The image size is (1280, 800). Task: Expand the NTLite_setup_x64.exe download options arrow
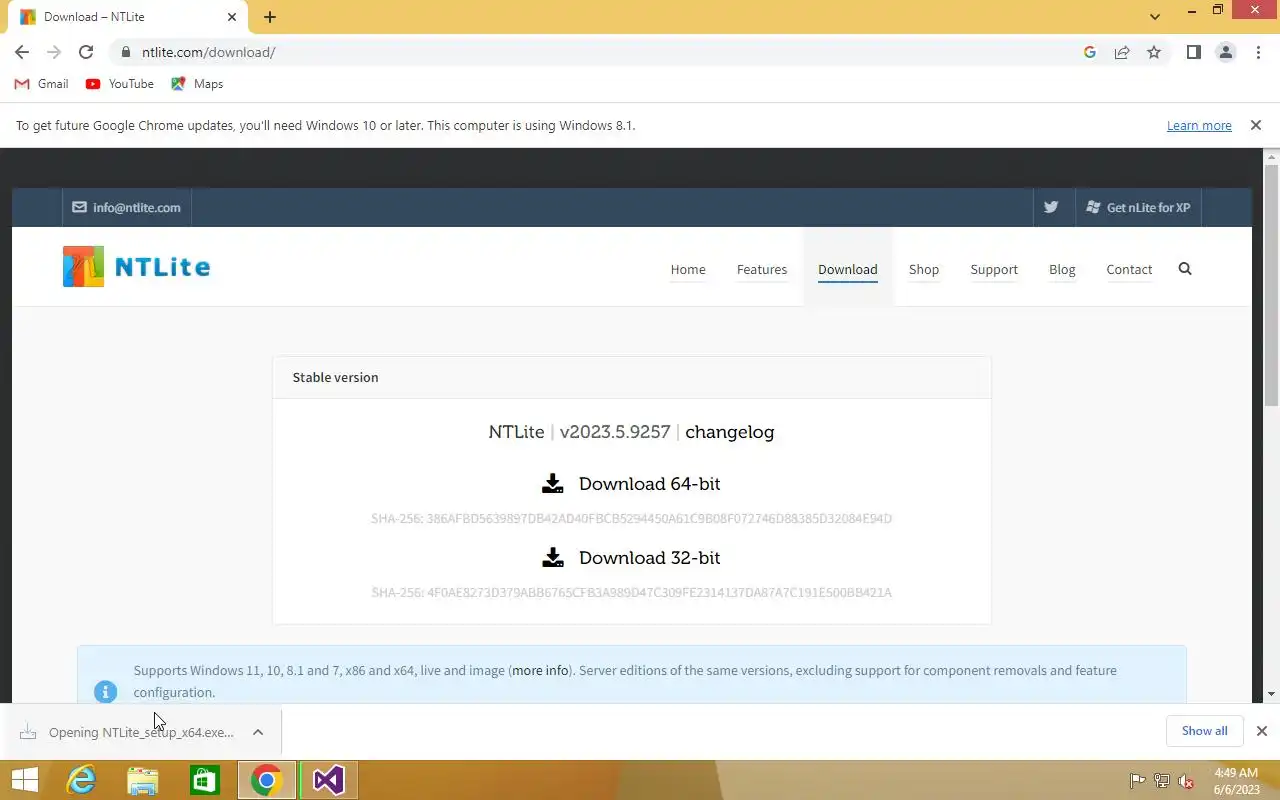pos(258,732)
